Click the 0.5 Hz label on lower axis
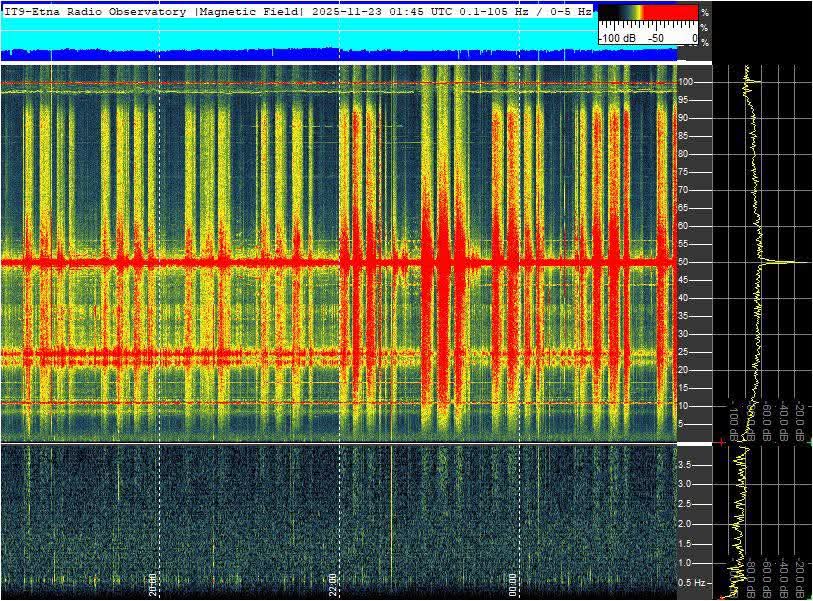This screenshot has height=601, width=813. 690,583
